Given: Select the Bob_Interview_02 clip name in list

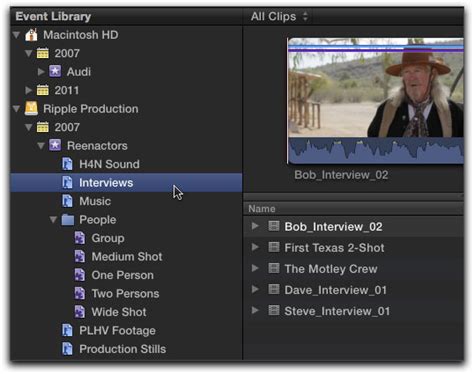Looking at the screenshot, I should tap(333, 227).
